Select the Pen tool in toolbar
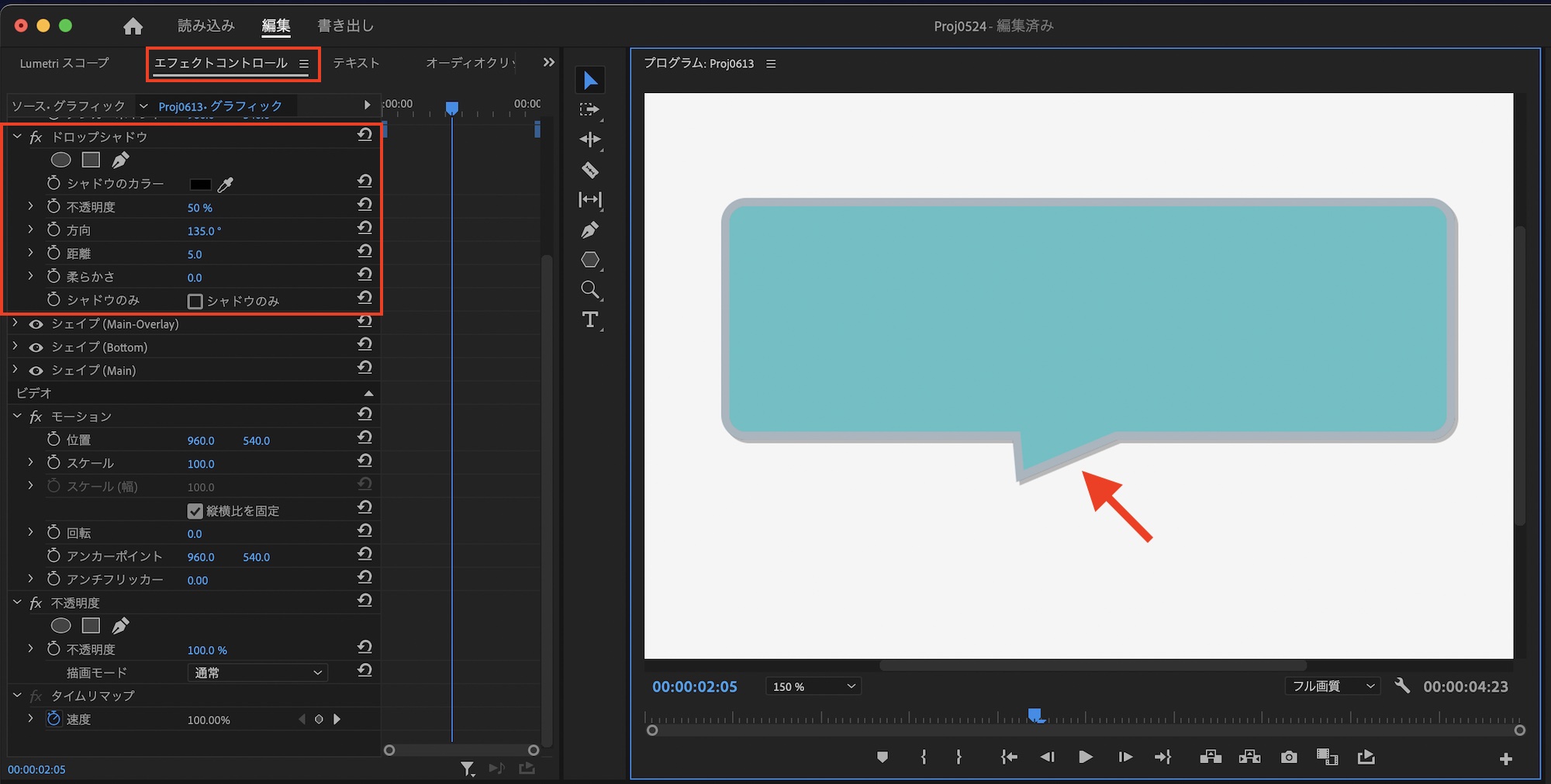Screen dimensions: 1551x784 [x=590, y=230]
